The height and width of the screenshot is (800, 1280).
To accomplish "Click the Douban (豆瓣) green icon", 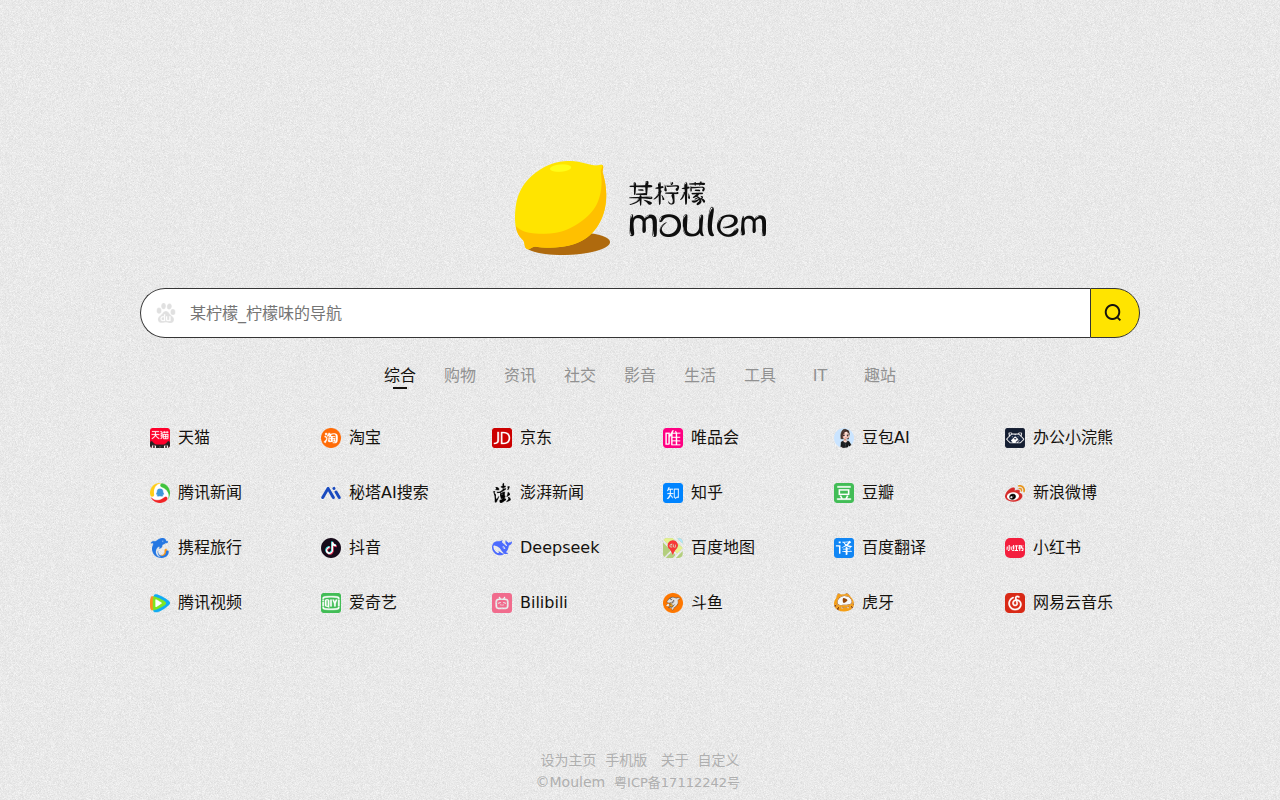I will pyautogui.click(x=844, y=493).
